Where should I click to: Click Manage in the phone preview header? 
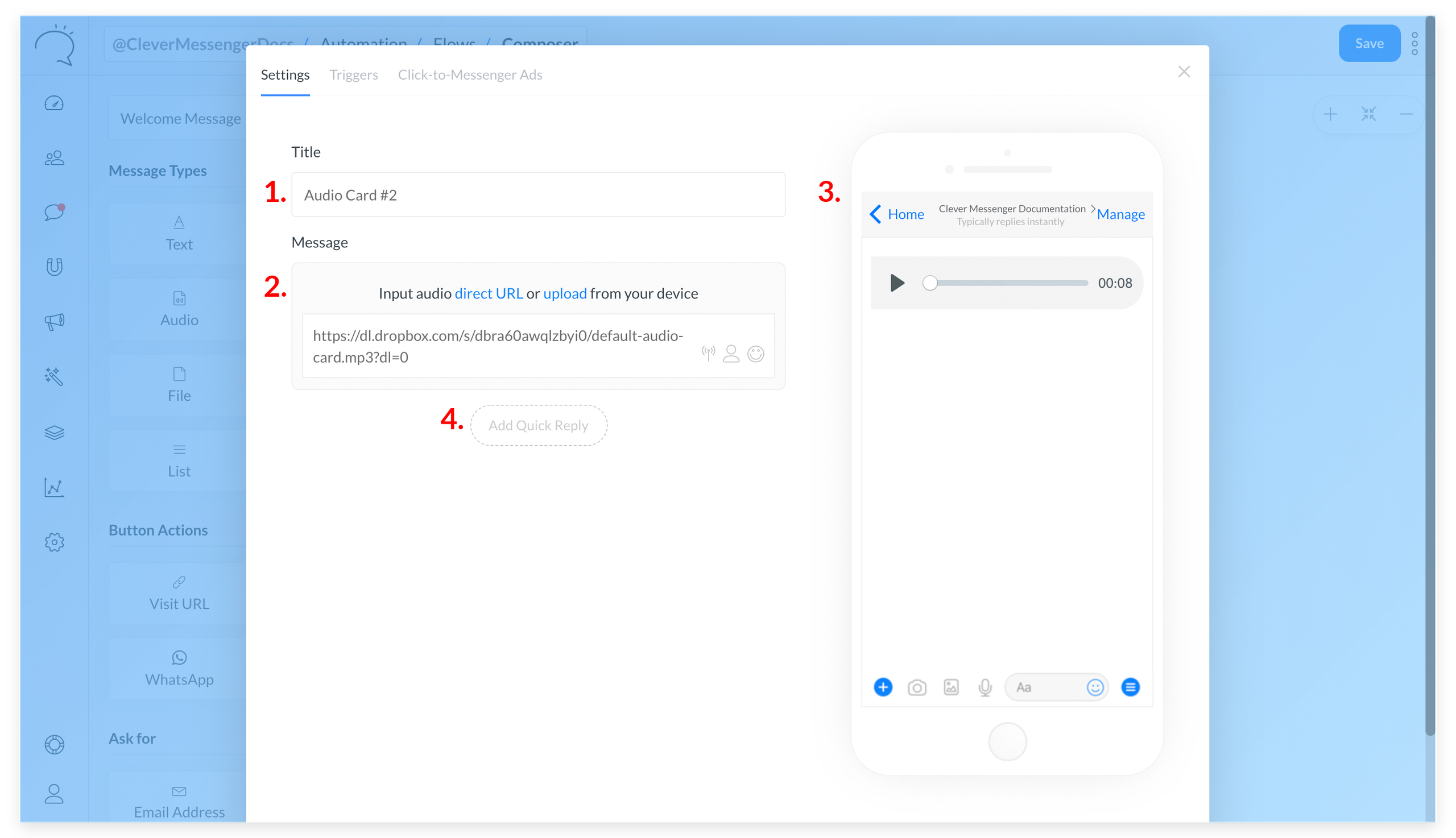(1120, 215)
